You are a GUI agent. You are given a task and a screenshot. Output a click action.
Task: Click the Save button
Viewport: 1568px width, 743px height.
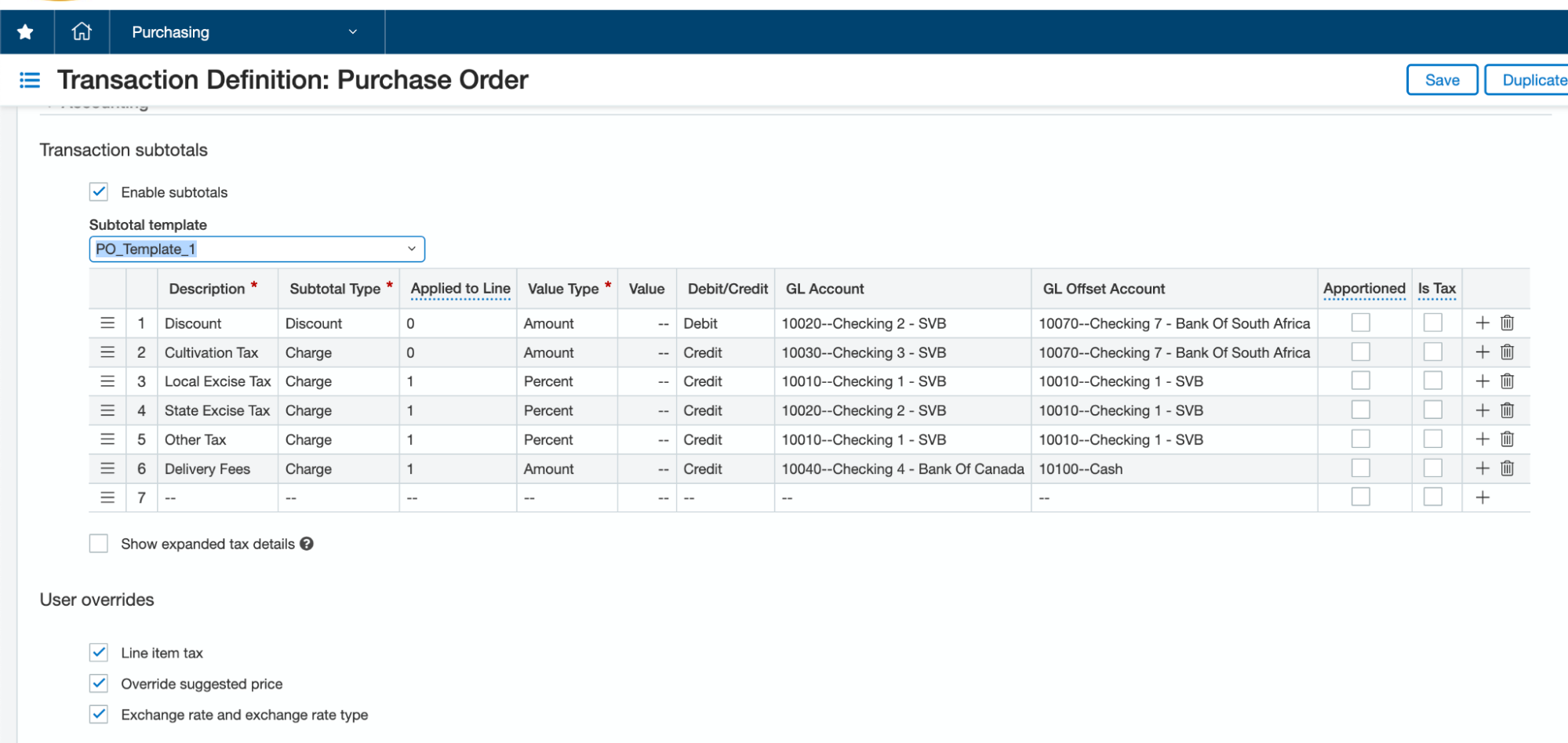(x=1442, y=79)
